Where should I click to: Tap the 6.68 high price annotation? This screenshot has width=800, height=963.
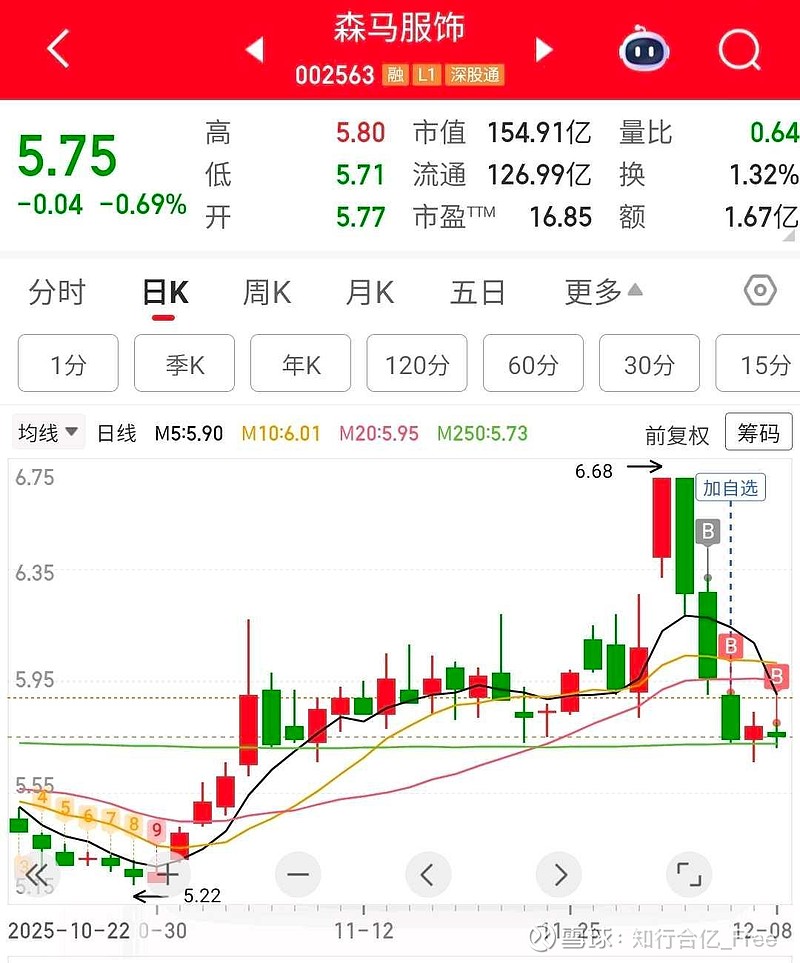(594, 471)
